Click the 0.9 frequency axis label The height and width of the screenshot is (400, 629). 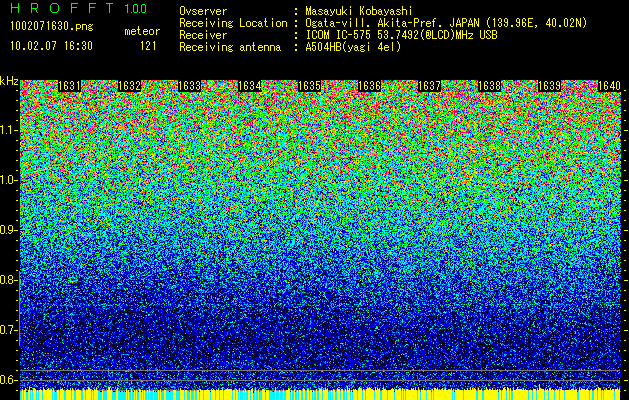pyautogui.click(x=8, y=230)
